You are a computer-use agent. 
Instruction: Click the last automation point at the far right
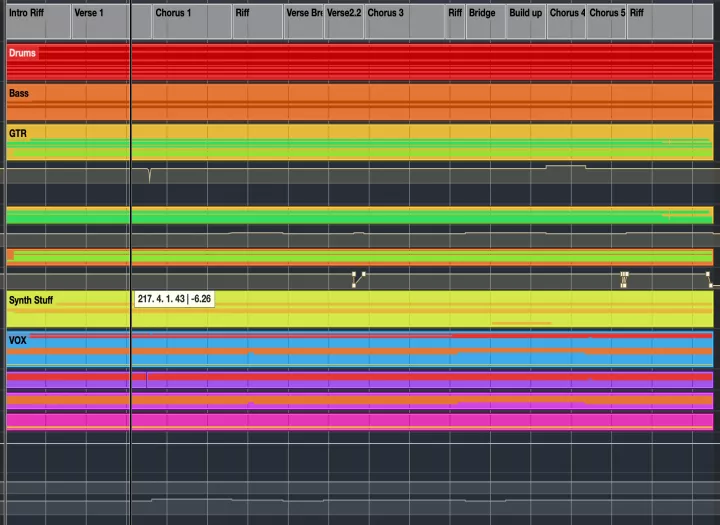pos(711,286)
